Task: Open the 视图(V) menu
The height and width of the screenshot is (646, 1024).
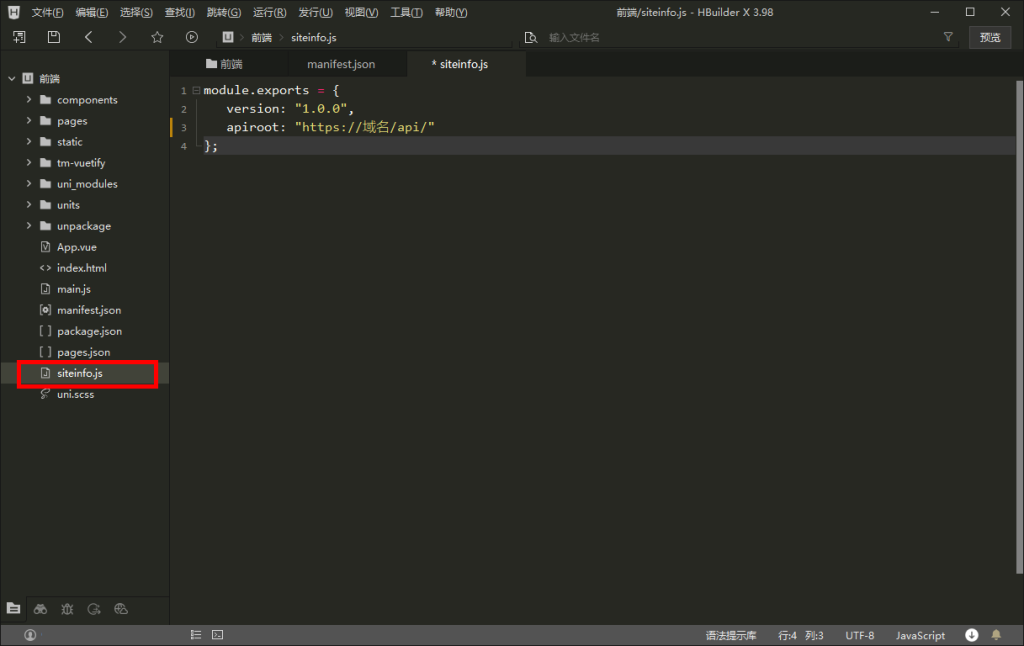Action: tap(361, 12)
